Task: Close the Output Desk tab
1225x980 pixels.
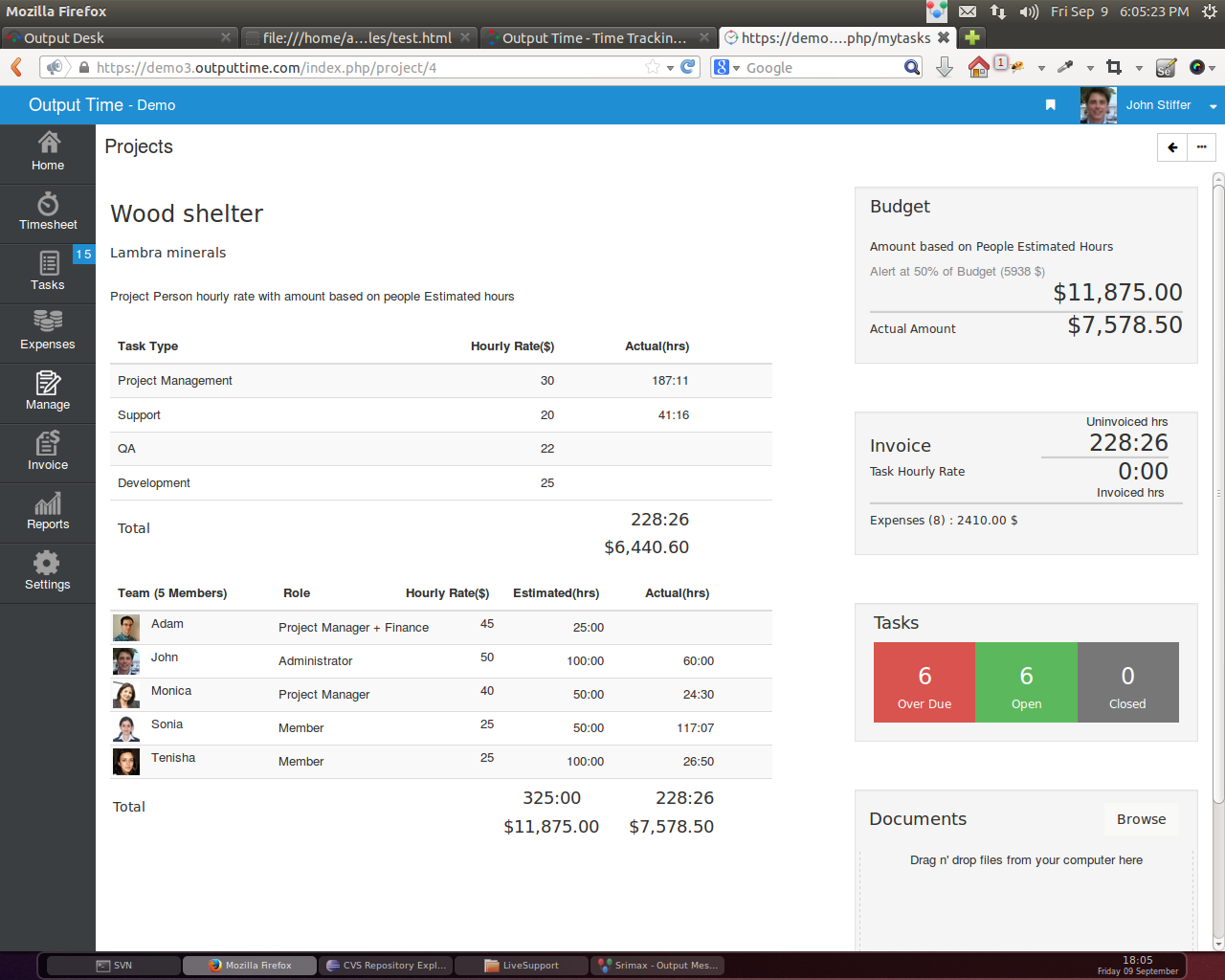Action: coord(225,37)
